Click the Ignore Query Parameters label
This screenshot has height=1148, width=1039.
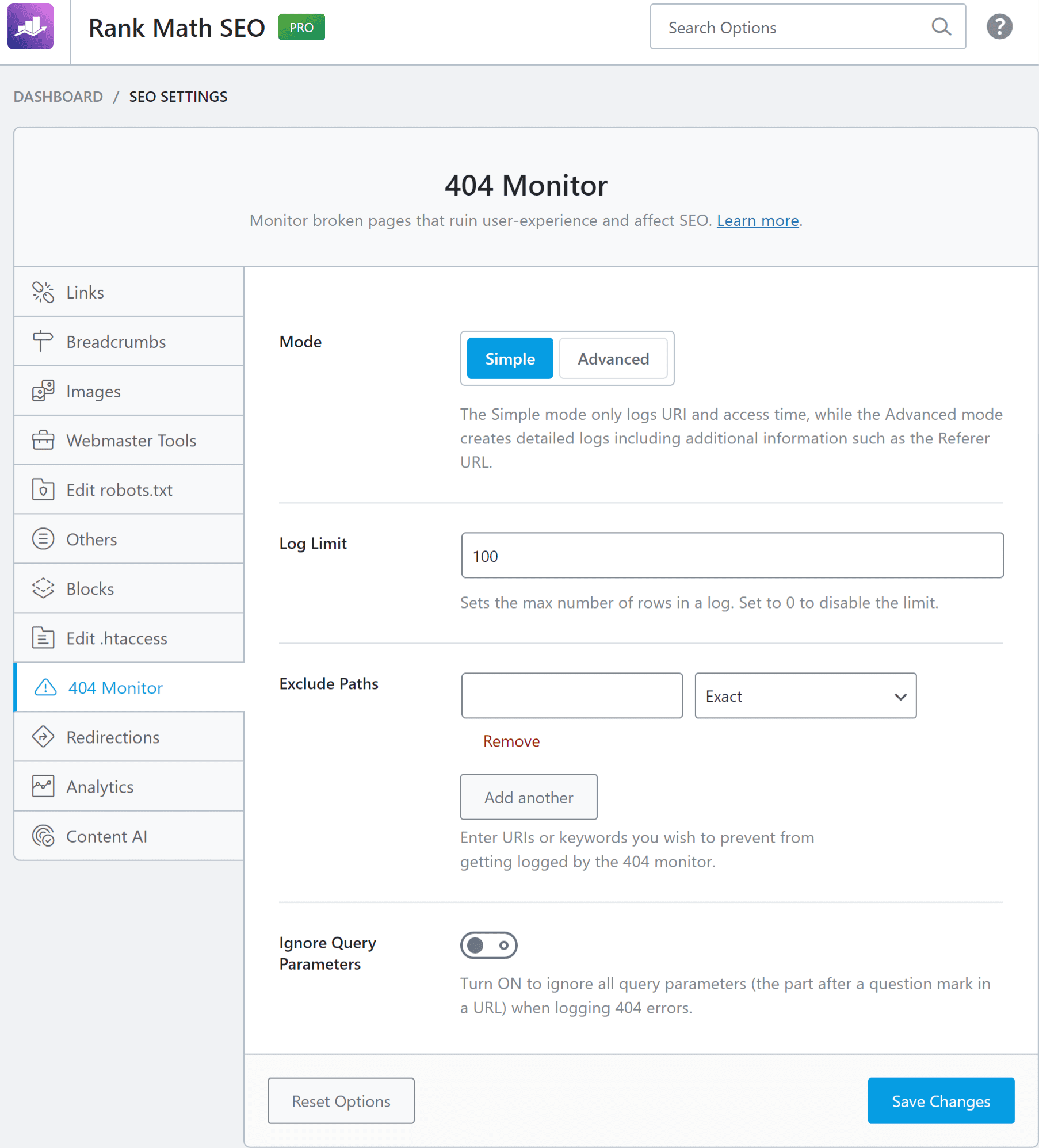point(328,954)
